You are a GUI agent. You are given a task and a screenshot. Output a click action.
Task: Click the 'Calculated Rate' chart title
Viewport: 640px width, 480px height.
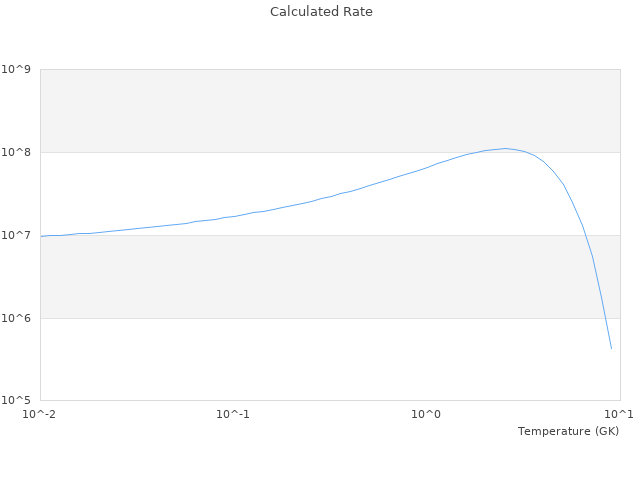[320, 12]
